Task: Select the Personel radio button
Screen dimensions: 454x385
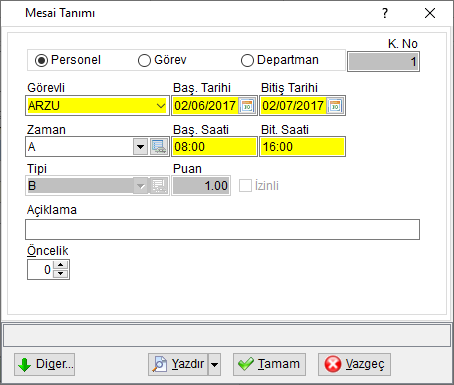Action: (42, 60)
